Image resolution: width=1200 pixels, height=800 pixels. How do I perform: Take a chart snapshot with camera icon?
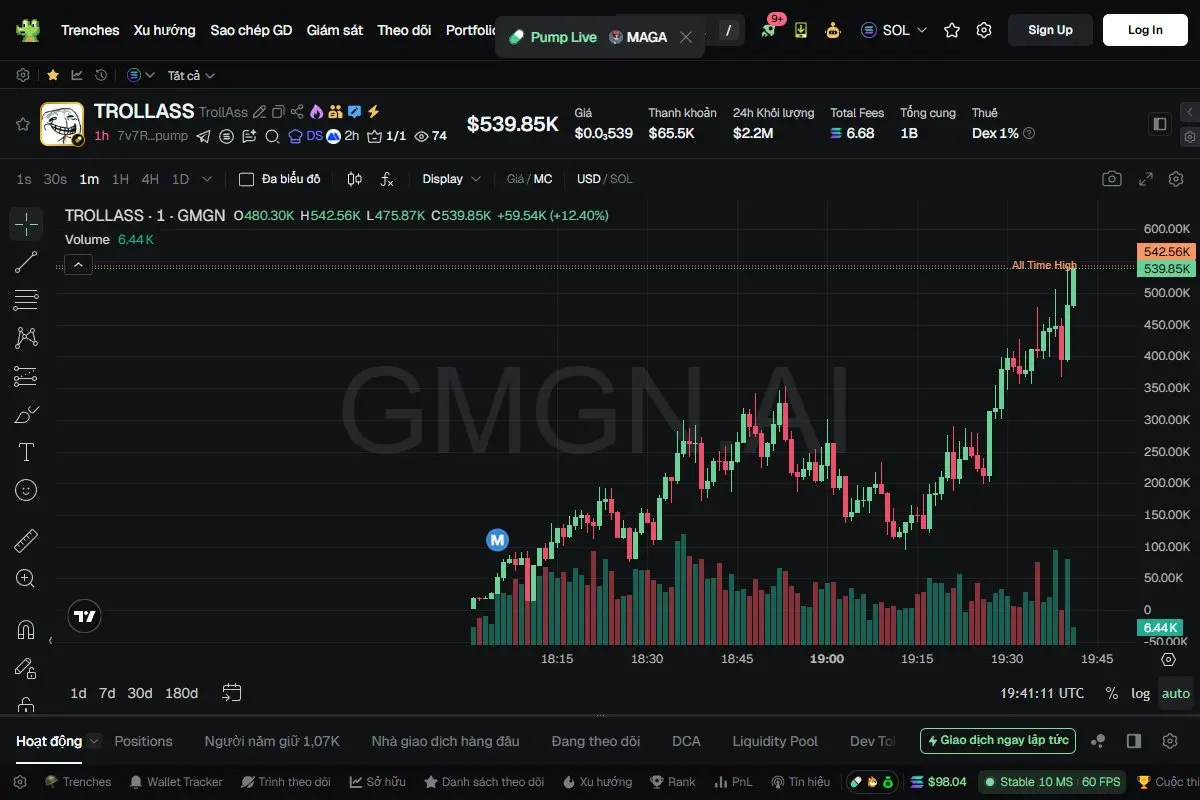coord(1112,179)
